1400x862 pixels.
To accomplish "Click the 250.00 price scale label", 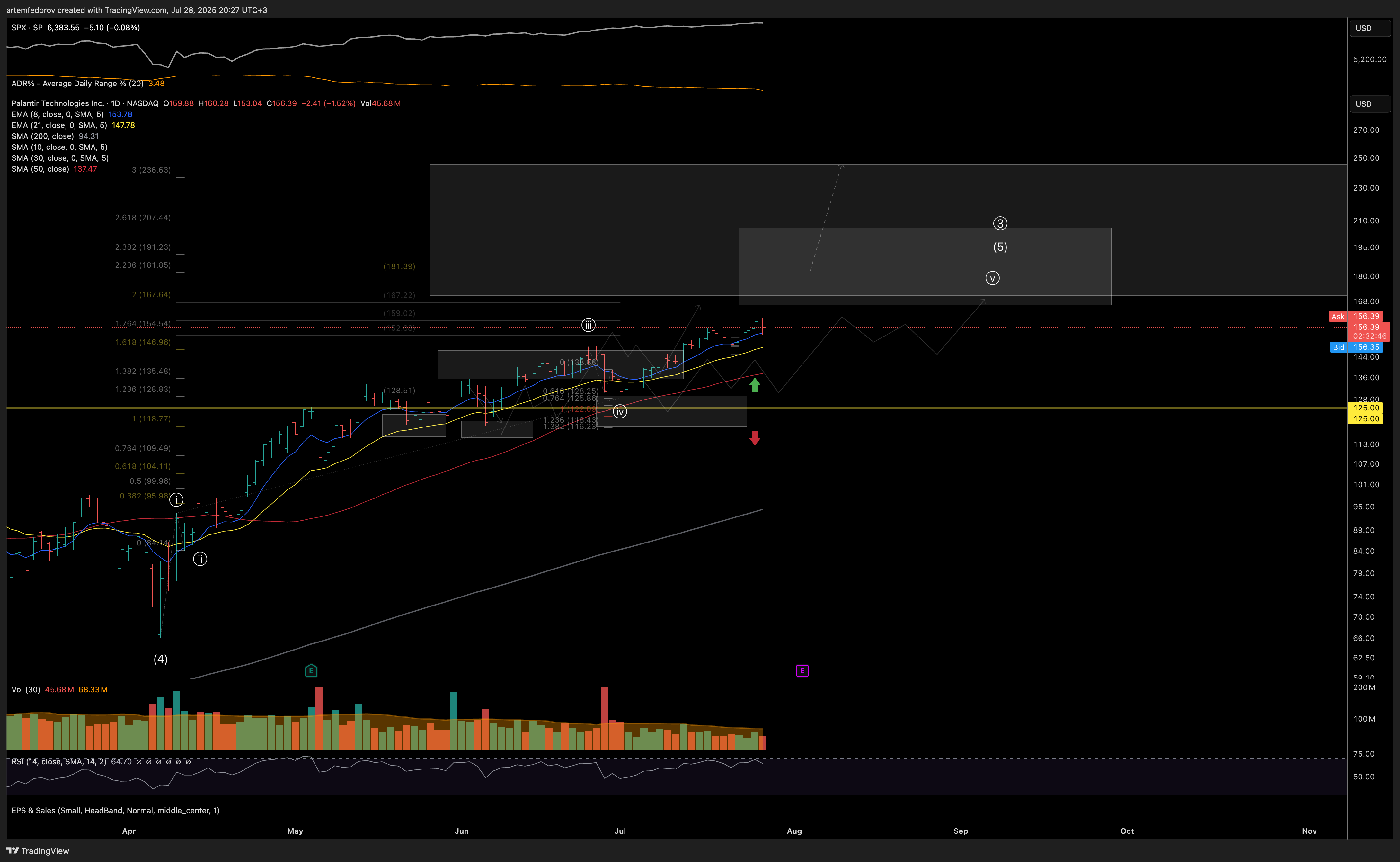I will (x=1366, y=158).
